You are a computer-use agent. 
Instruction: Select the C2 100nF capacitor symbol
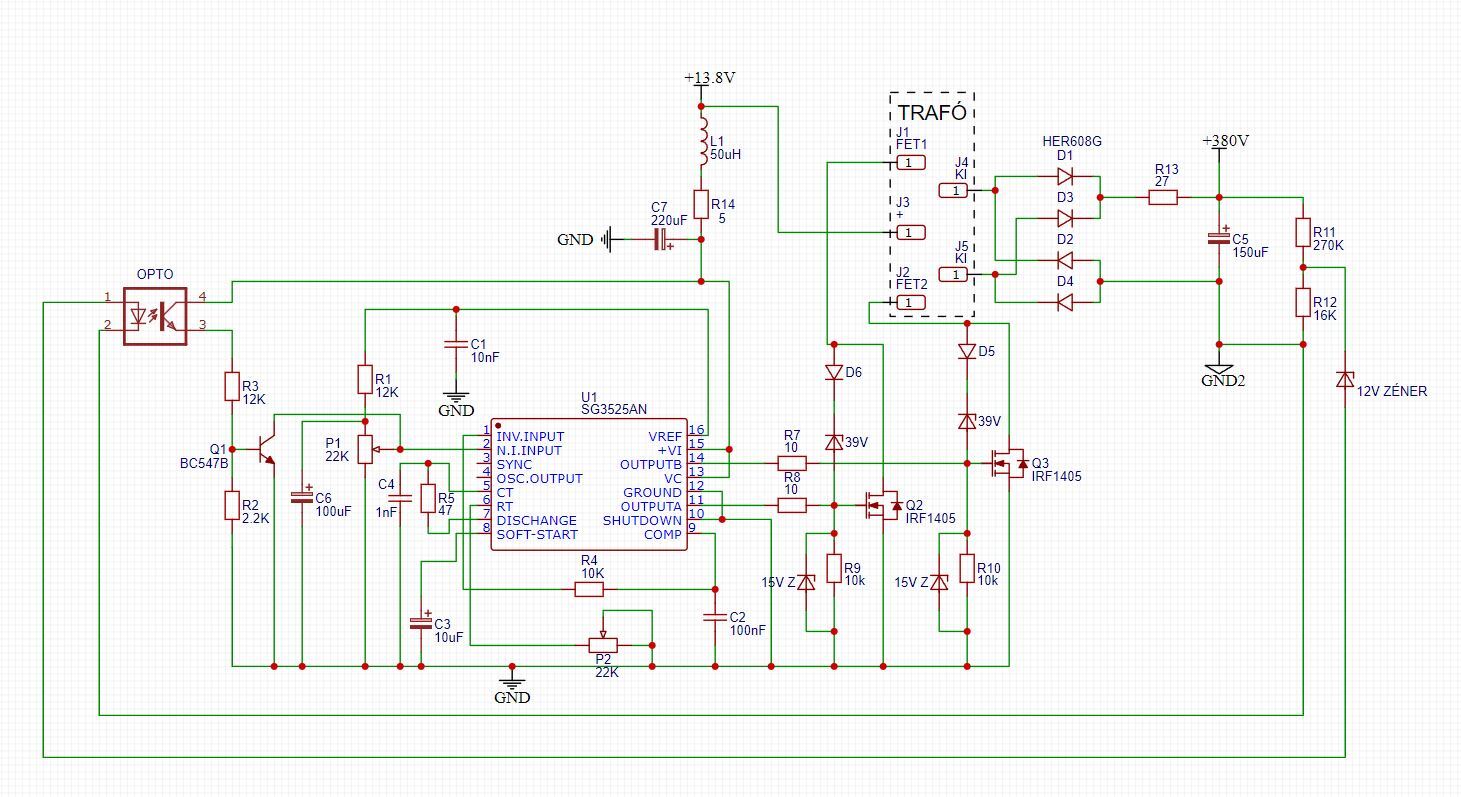tap(715, 617)
